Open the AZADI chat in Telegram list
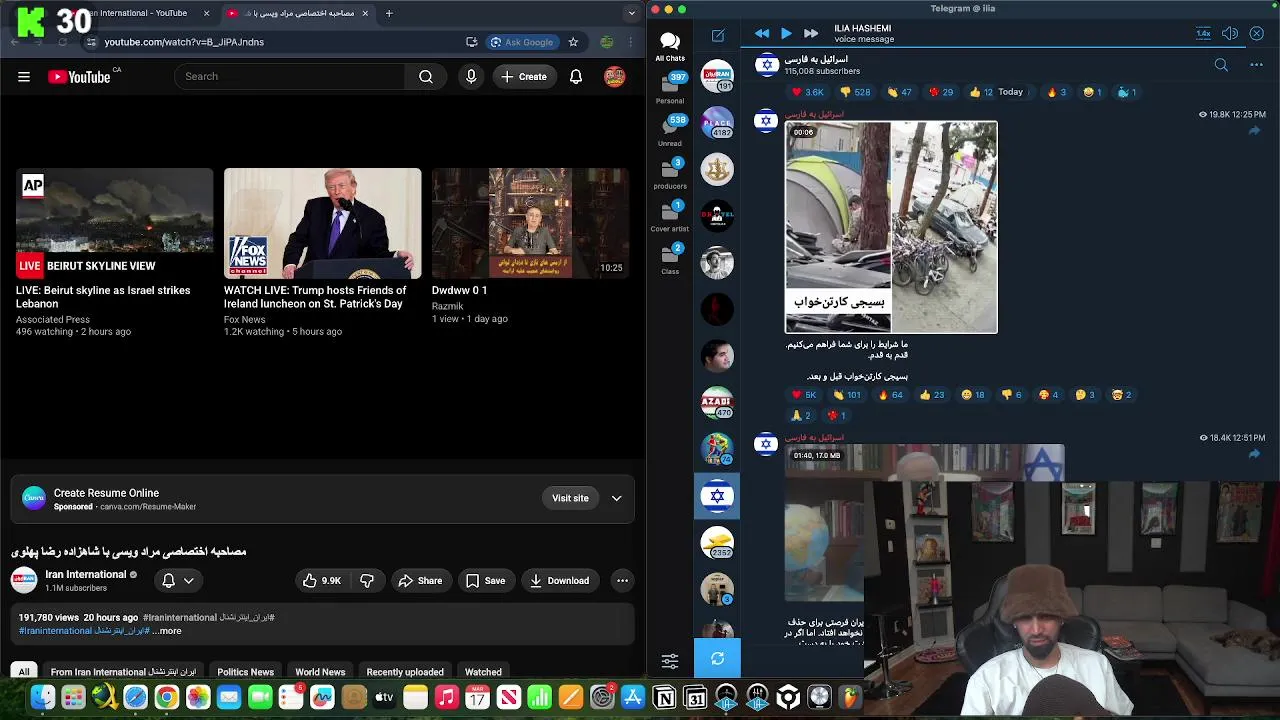Screen dimensions: 1280x720 (717, 402)
